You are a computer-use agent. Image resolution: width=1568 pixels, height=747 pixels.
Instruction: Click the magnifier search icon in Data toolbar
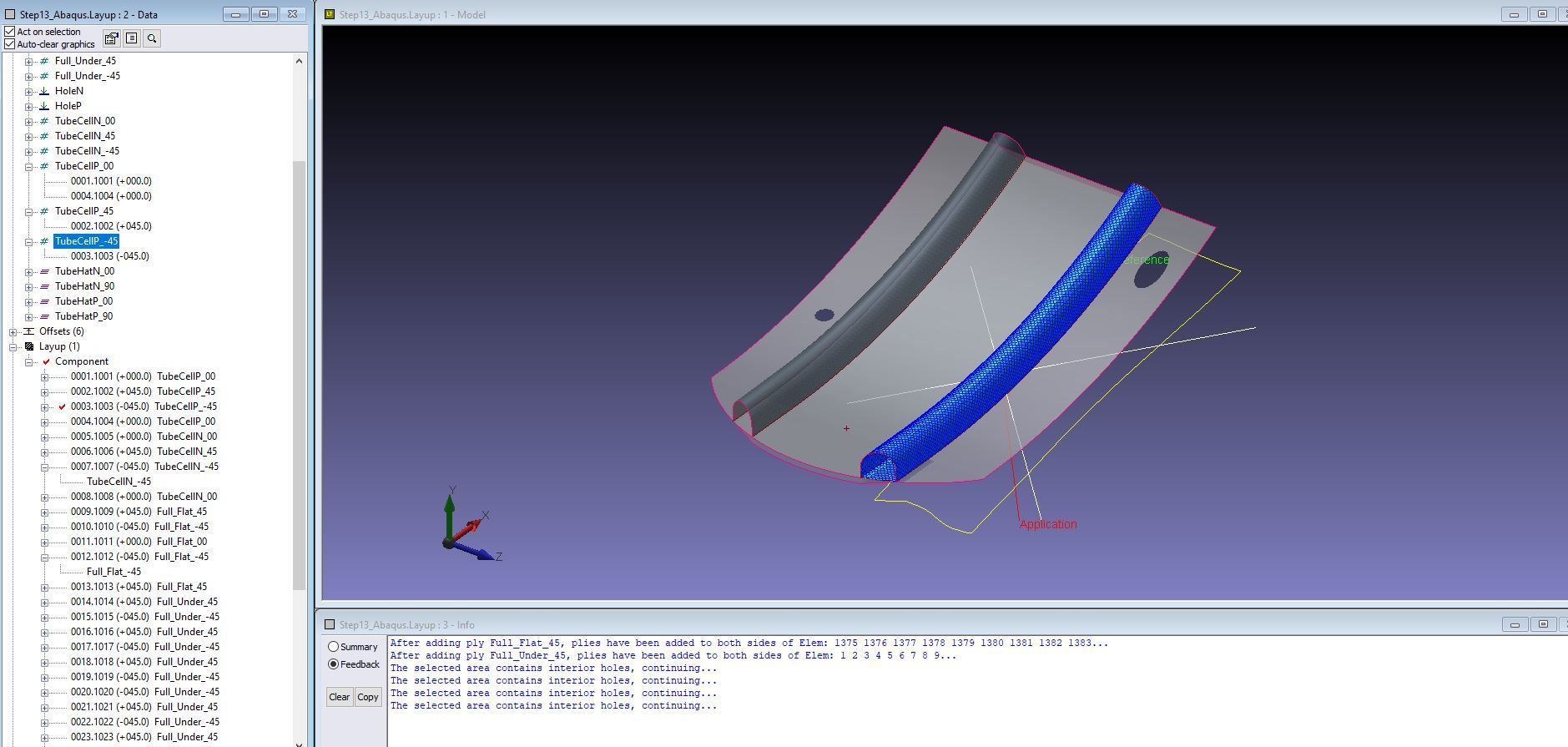tap(152, 38)
